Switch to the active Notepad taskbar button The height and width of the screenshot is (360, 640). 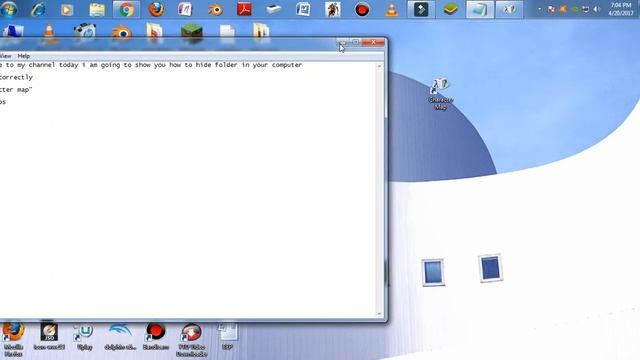480,9
